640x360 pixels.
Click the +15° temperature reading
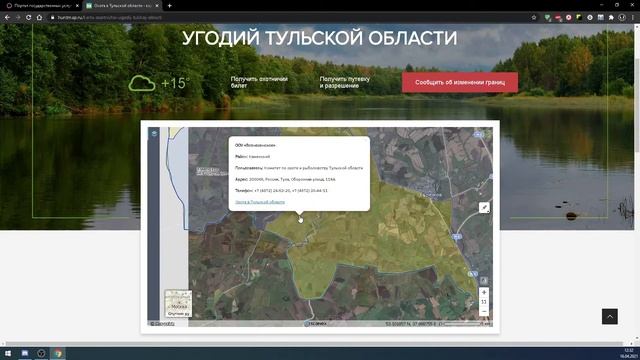(175, 83)
